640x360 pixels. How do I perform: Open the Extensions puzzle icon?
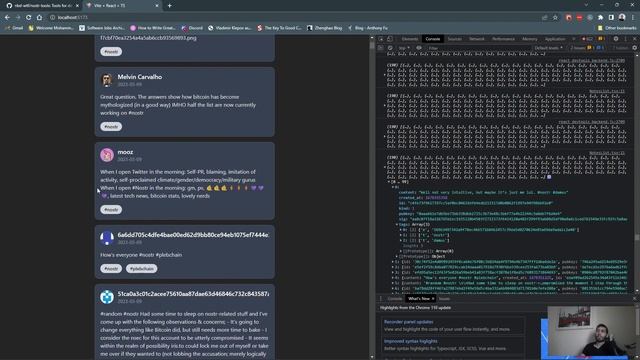click(600, 18)
